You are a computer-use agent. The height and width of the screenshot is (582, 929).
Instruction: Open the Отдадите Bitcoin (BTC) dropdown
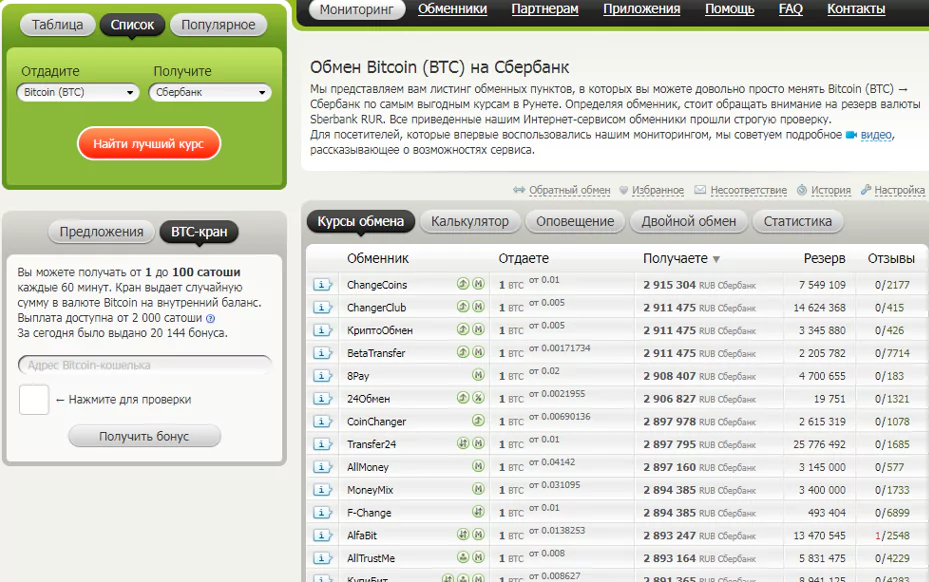pos(78,92)
